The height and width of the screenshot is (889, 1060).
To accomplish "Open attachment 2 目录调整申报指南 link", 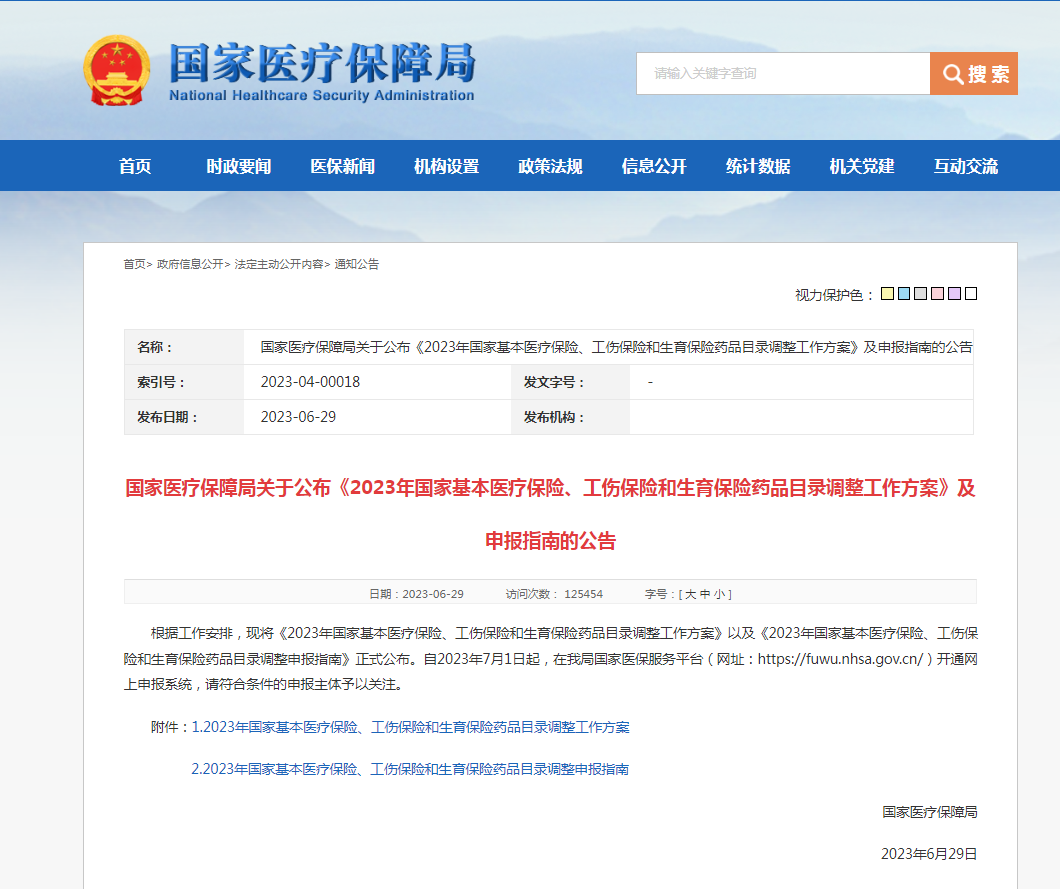I will click(x=410, y=769).
